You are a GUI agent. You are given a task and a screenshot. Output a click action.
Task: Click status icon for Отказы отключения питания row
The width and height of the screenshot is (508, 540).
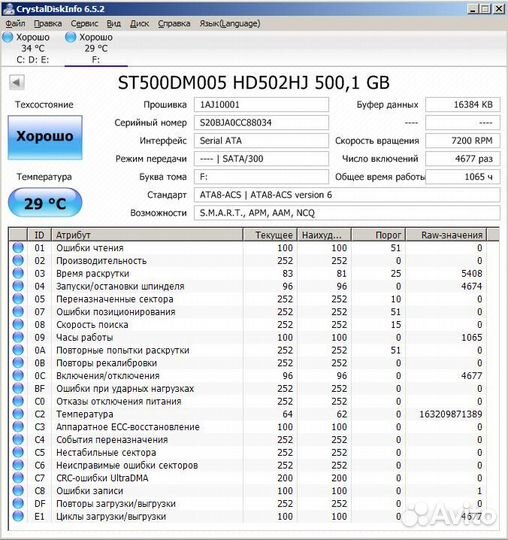[x=18, y=401]
